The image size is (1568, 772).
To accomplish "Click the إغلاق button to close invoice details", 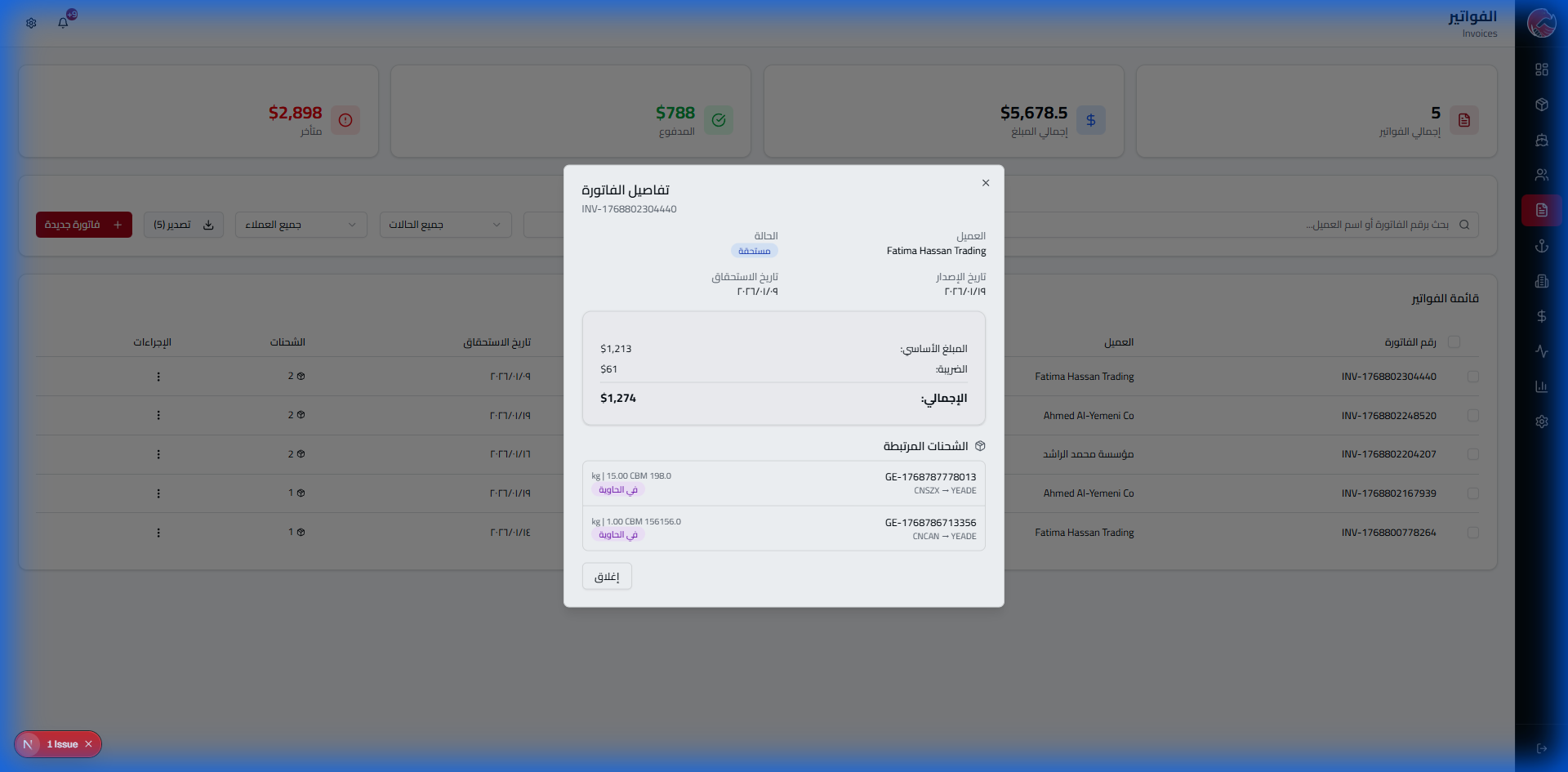I will coord(606,576).
